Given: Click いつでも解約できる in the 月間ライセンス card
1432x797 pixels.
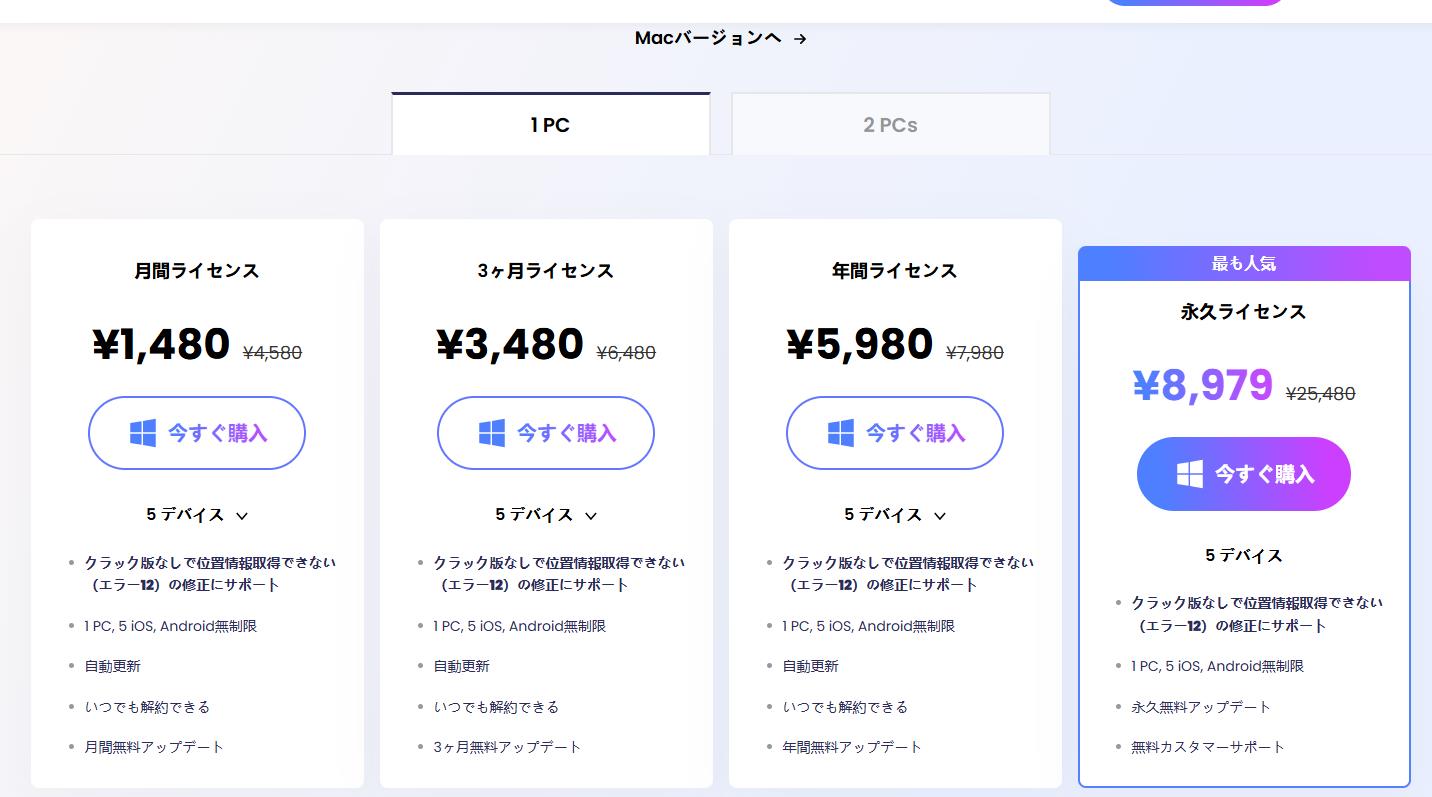Looking at the screenshot, I should pyautogui.click(x=148, y=707).
